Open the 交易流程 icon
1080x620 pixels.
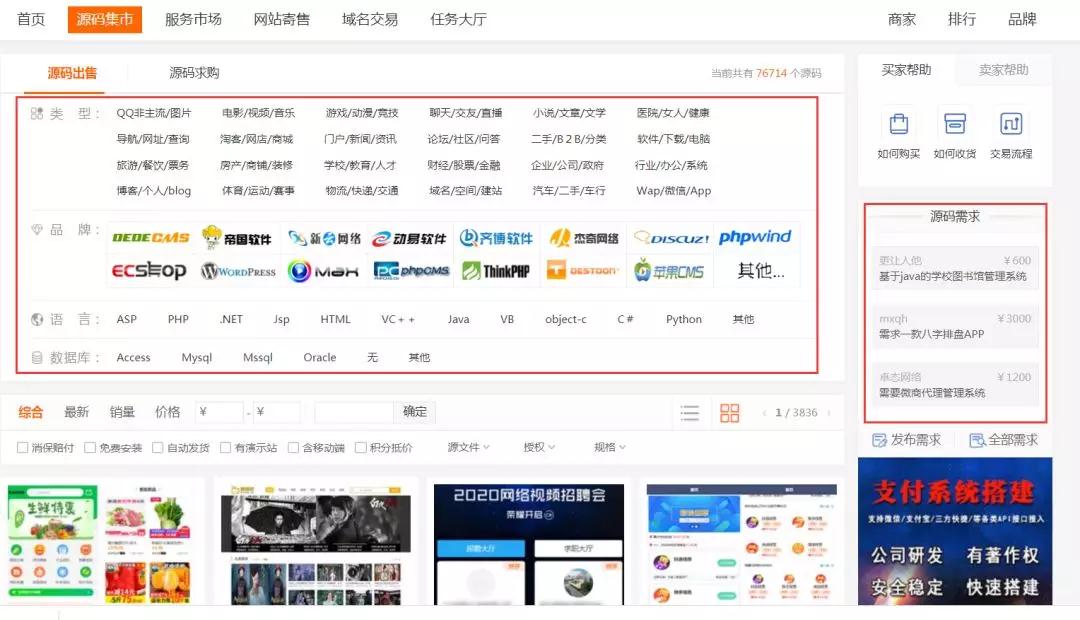[x=1011, y=124]
